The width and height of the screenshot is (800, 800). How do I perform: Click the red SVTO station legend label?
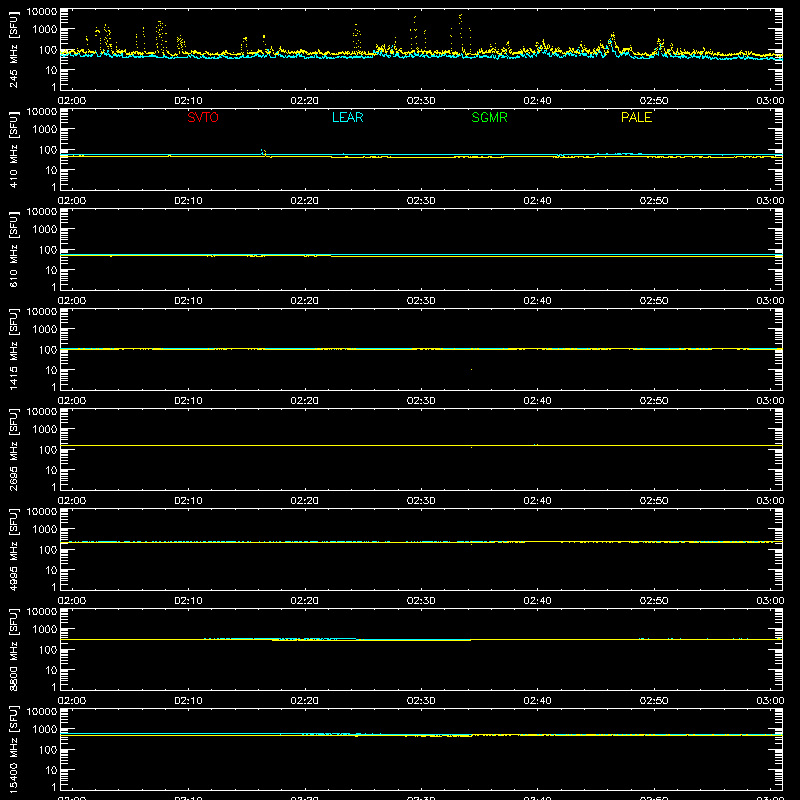(203, 117)
